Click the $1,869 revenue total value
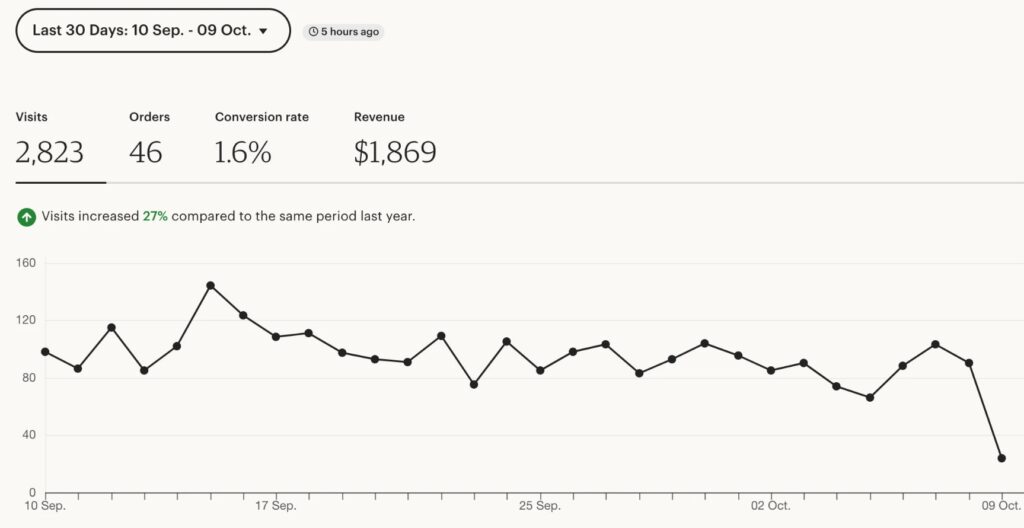 tap(394, 153)
